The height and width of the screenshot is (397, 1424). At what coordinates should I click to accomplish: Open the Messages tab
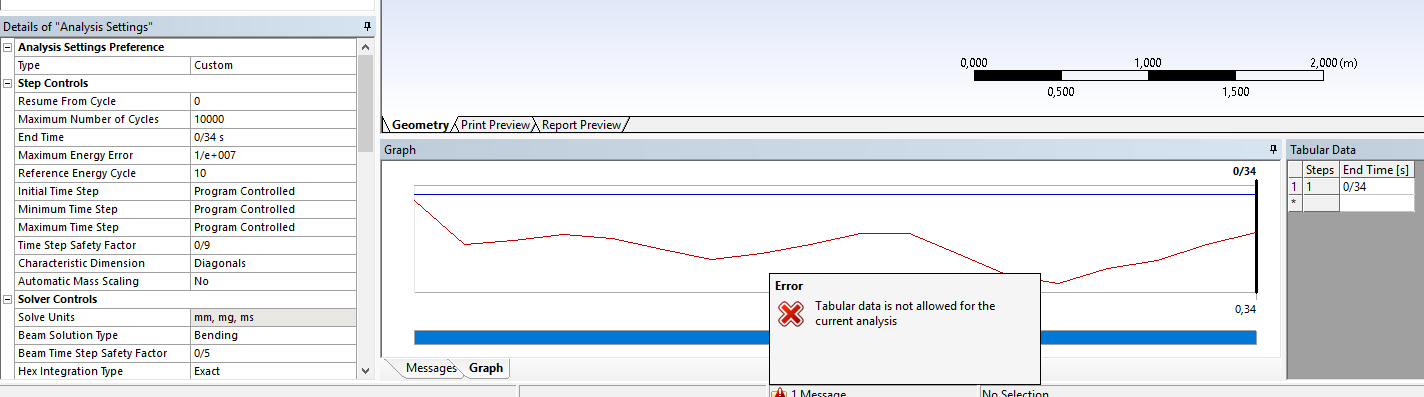(430, 368)
